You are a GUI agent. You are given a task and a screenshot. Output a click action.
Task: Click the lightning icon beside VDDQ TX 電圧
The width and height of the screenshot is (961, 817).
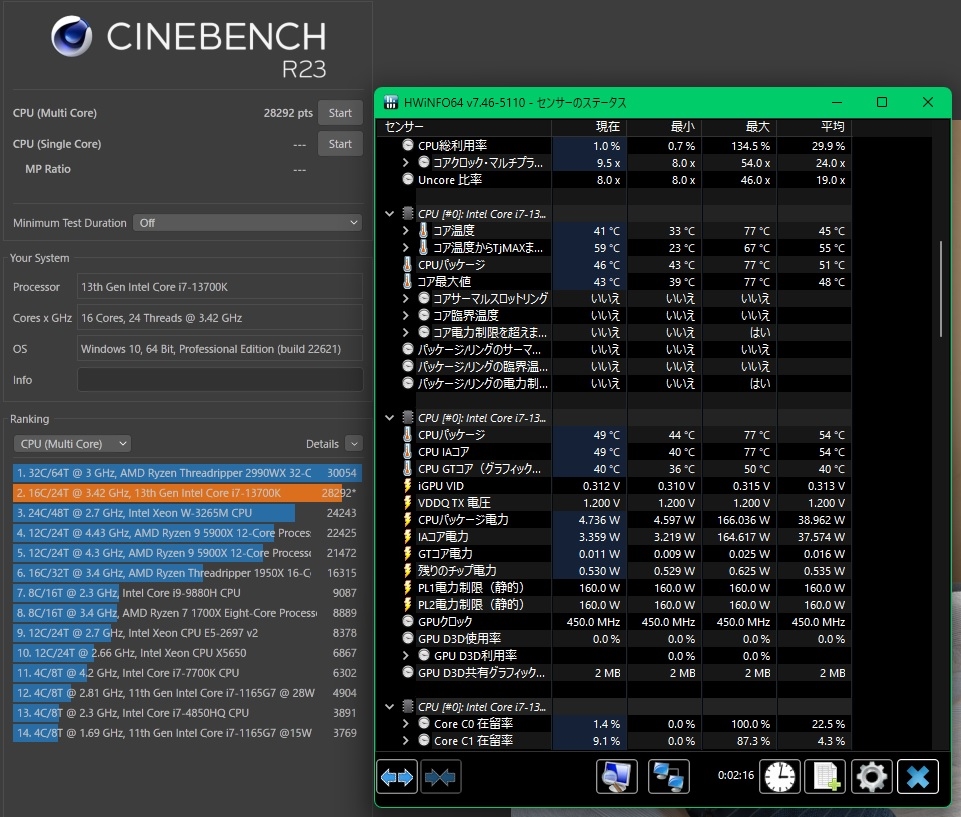(408, 503)
